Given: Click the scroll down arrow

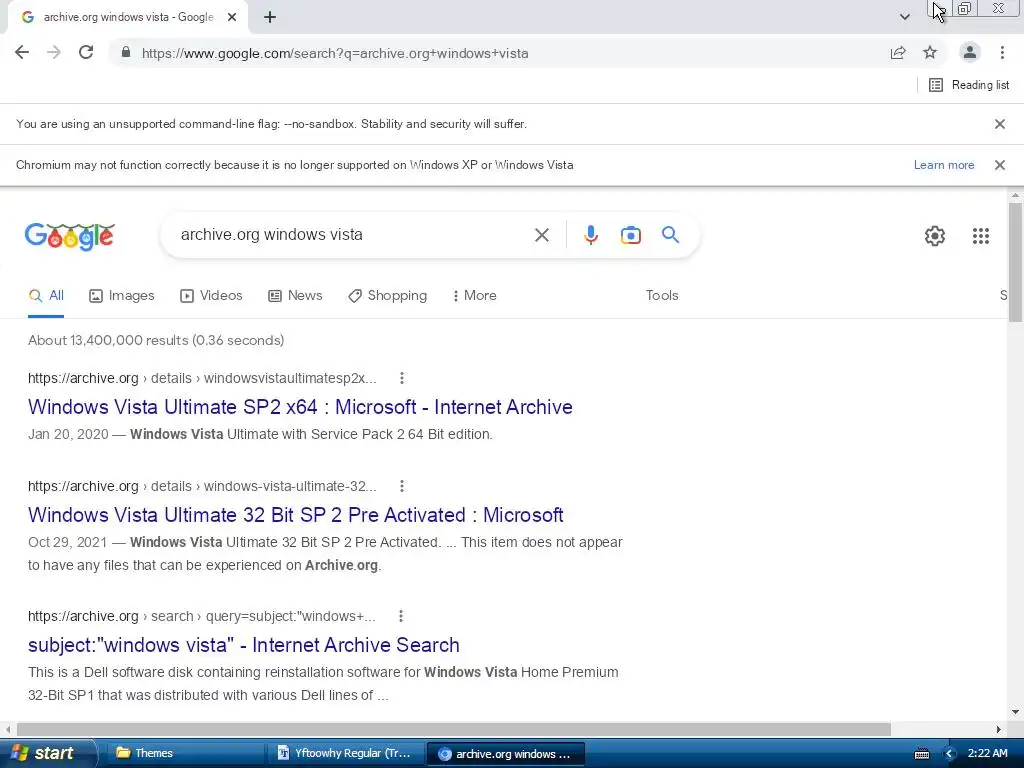Looking at the screenshot, I should [x=1015, y=712].
